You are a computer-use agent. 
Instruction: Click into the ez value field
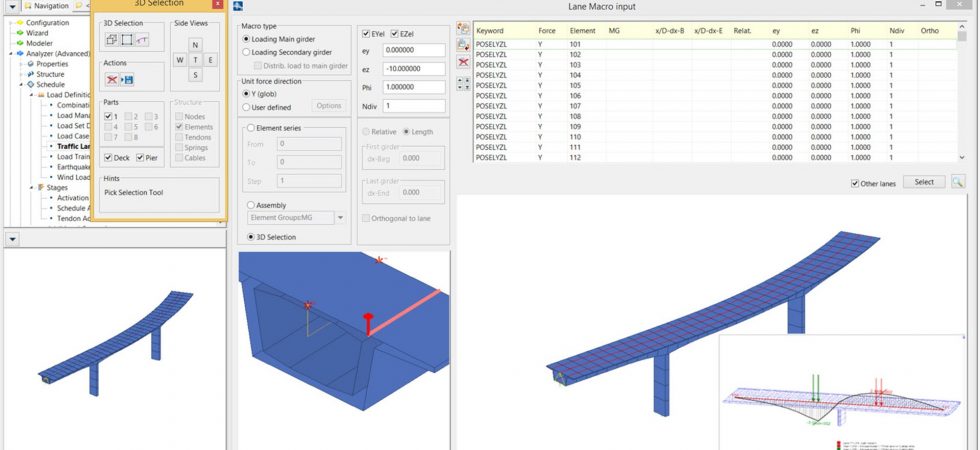coord(414,69)
